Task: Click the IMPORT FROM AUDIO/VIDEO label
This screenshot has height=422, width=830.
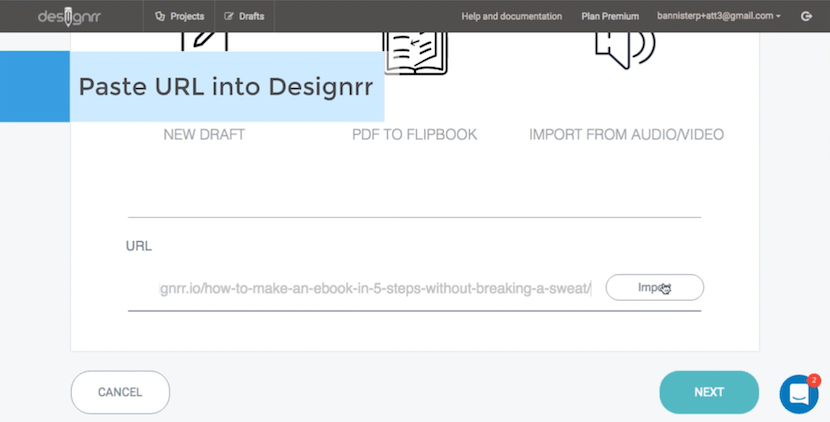Action: 626,134
